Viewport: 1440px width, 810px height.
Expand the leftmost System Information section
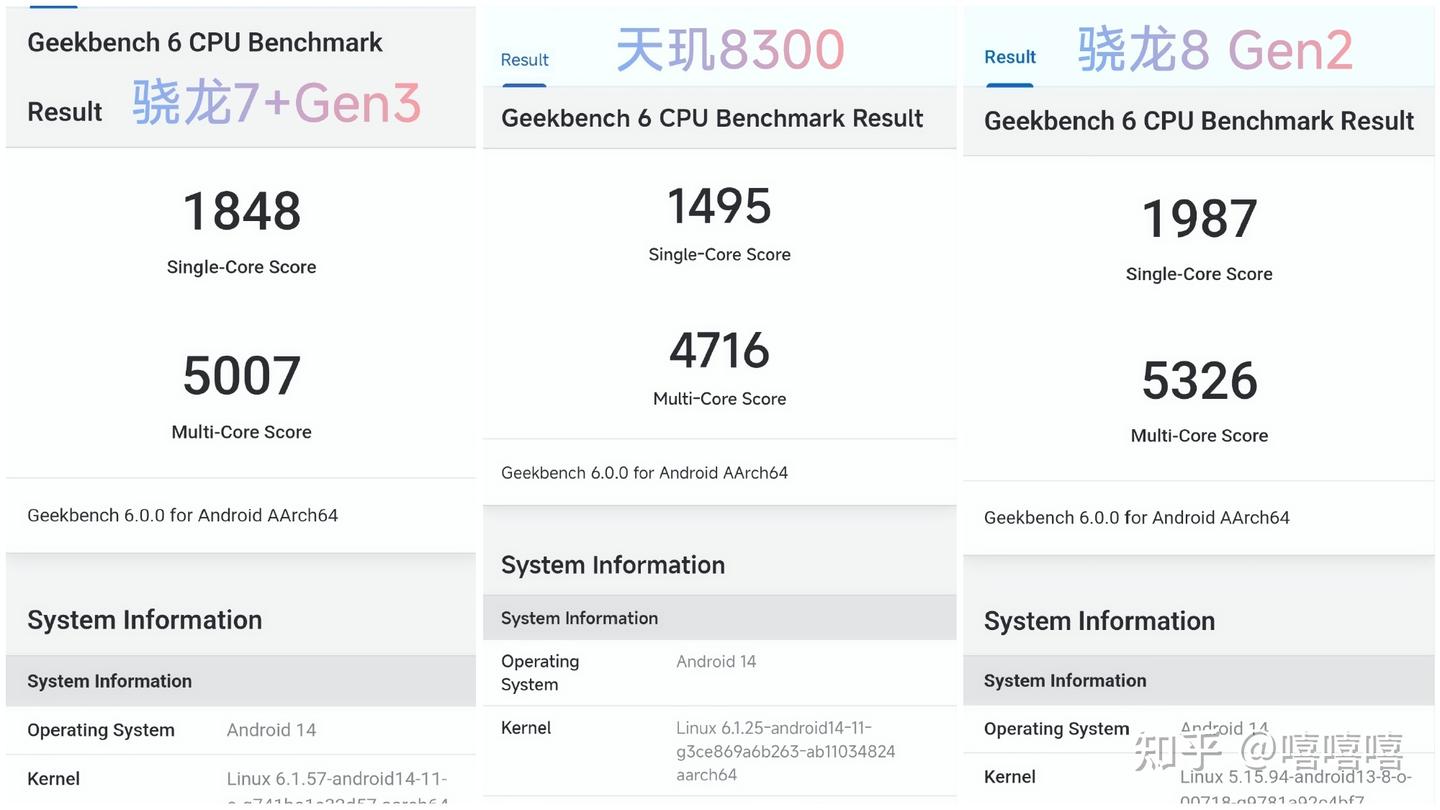pyautogui.click(x=144, y=619)
